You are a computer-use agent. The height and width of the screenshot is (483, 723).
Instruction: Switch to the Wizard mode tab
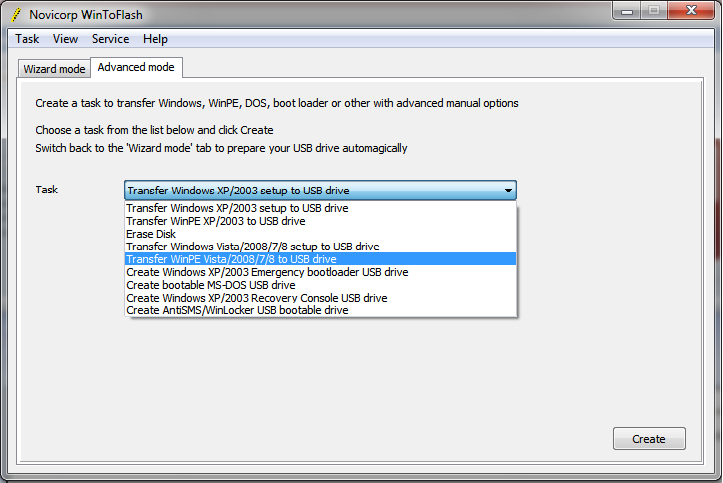pos(54,69)
